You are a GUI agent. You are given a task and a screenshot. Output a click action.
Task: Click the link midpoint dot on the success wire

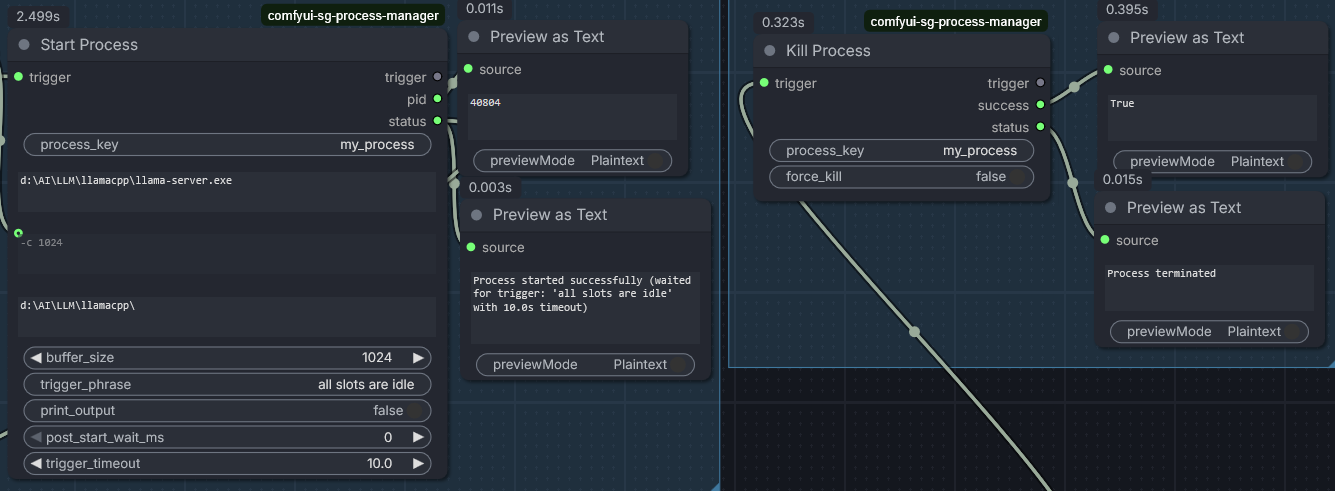point(1074,87)
